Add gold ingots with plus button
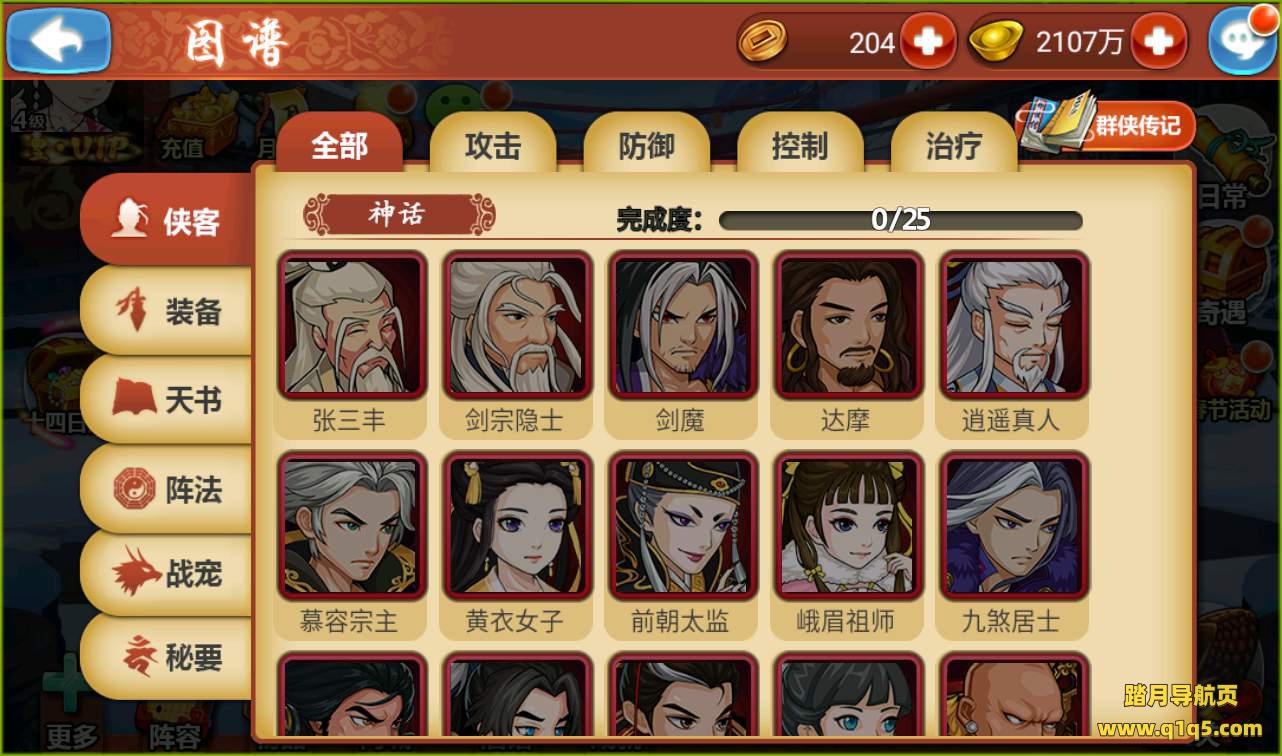 [x=1158, y=41]
